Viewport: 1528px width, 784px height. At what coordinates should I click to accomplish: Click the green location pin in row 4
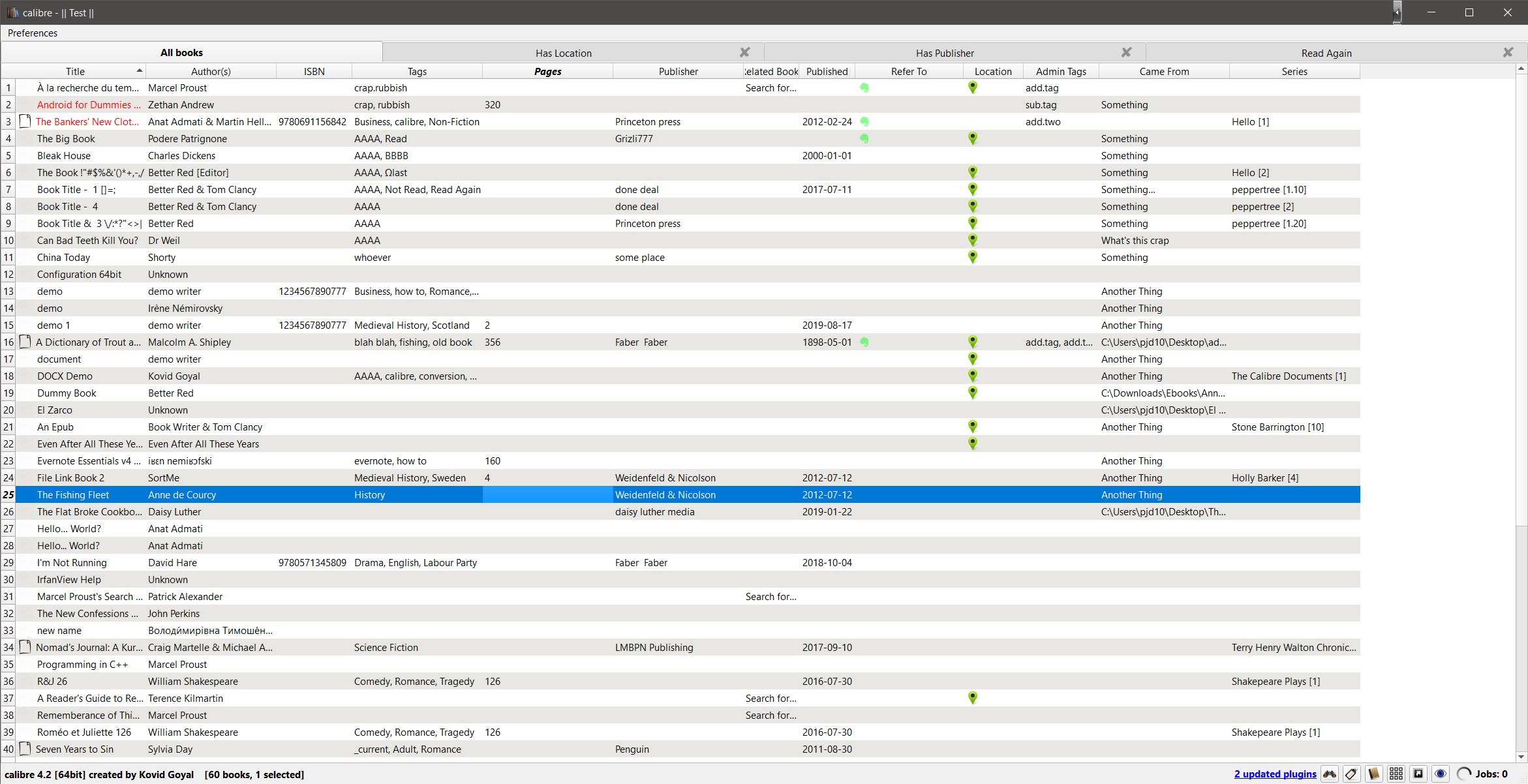972,138
